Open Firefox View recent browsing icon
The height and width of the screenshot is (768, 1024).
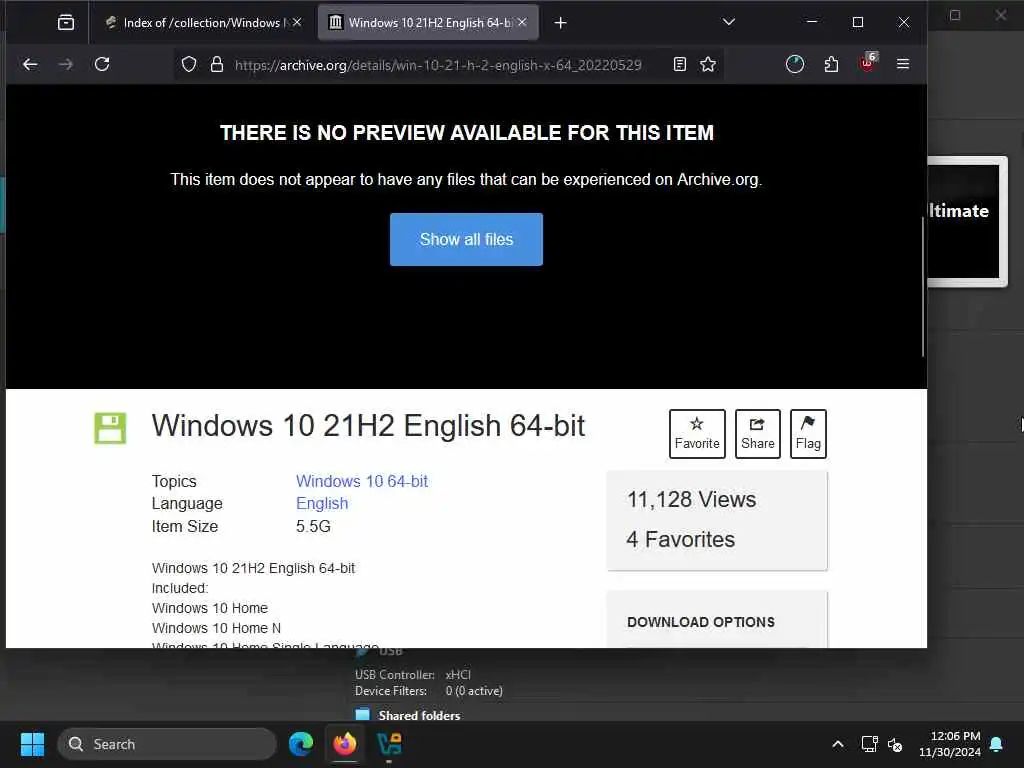click(66, 23)
